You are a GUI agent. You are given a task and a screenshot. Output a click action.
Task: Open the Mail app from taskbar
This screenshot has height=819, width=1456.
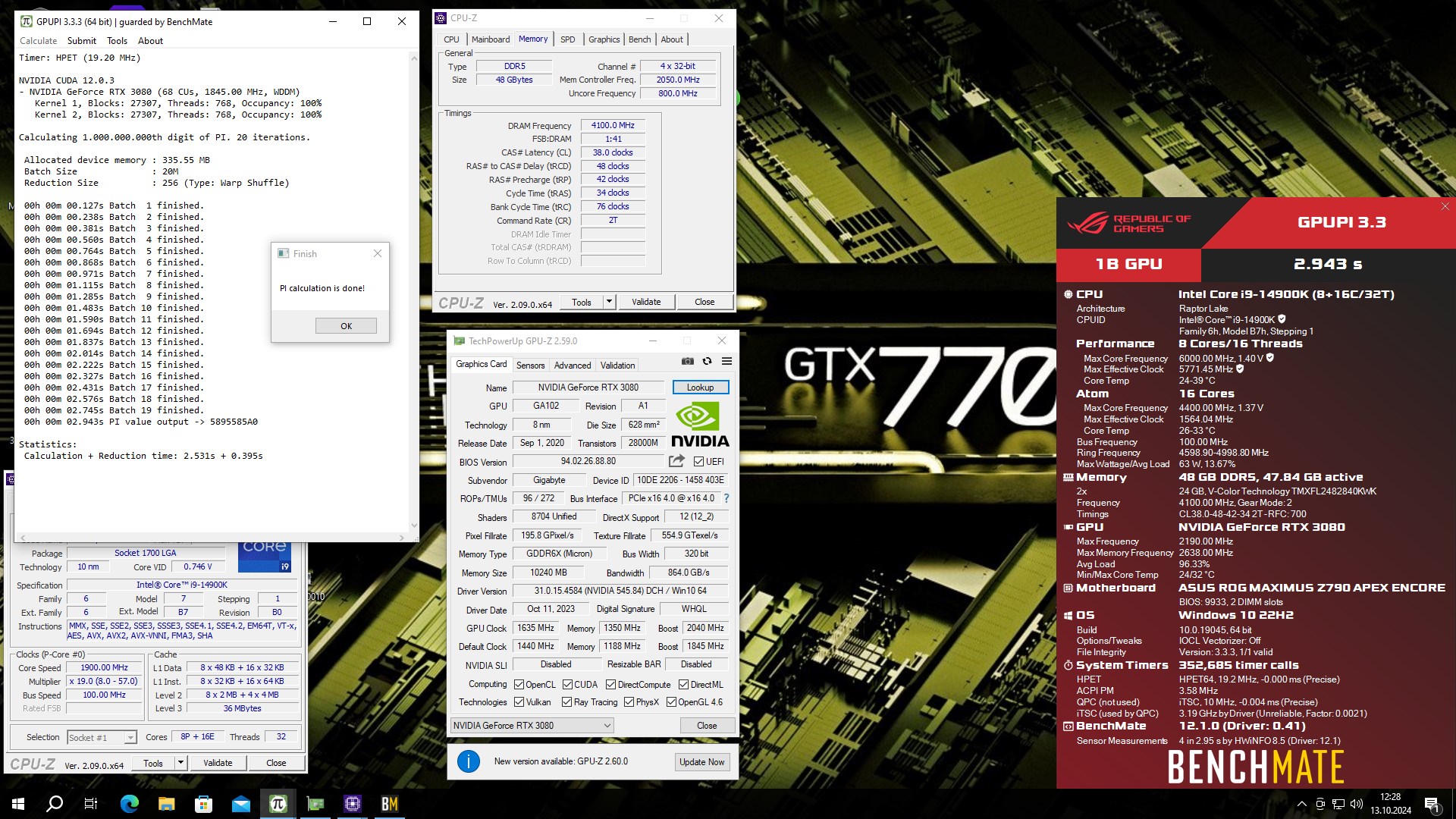click(x=241, y=804)
